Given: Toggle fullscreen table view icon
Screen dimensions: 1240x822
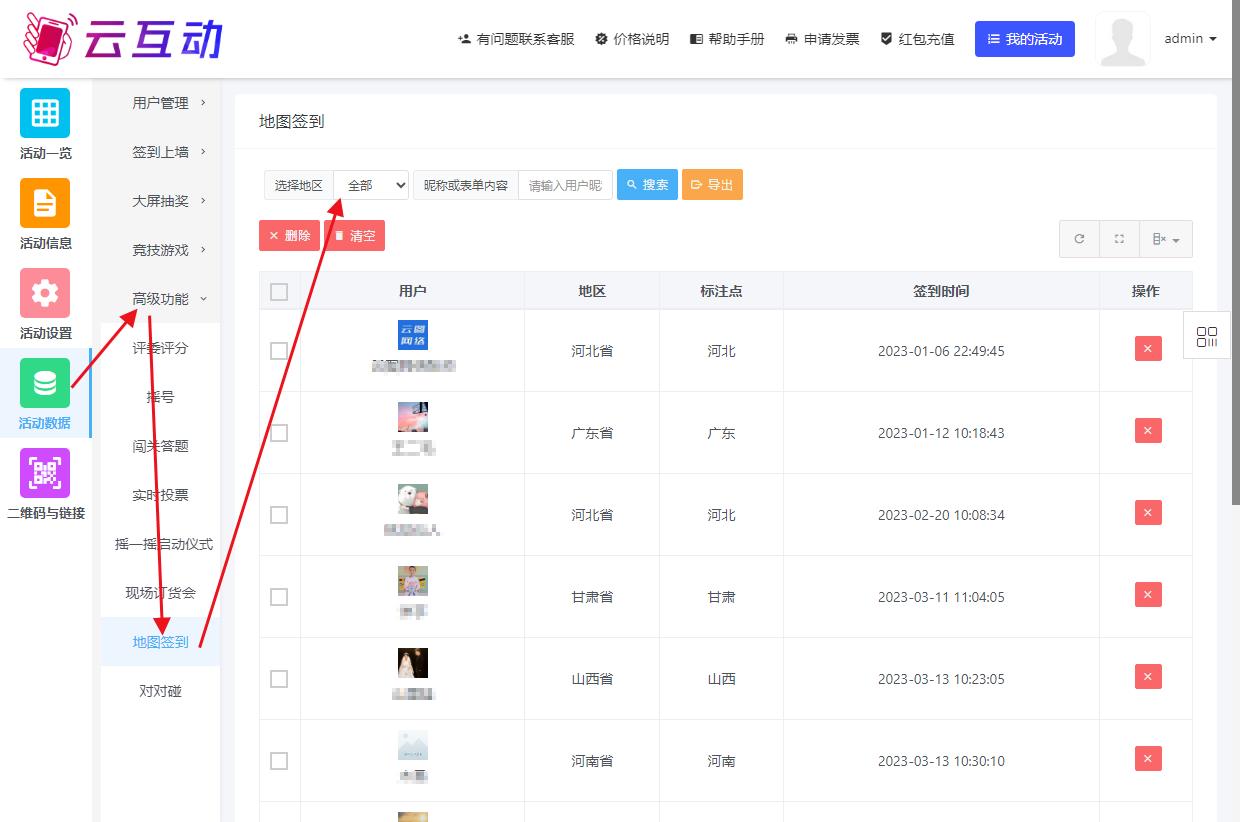Looking at the screenshot, I should click(x=1119, y=239).
